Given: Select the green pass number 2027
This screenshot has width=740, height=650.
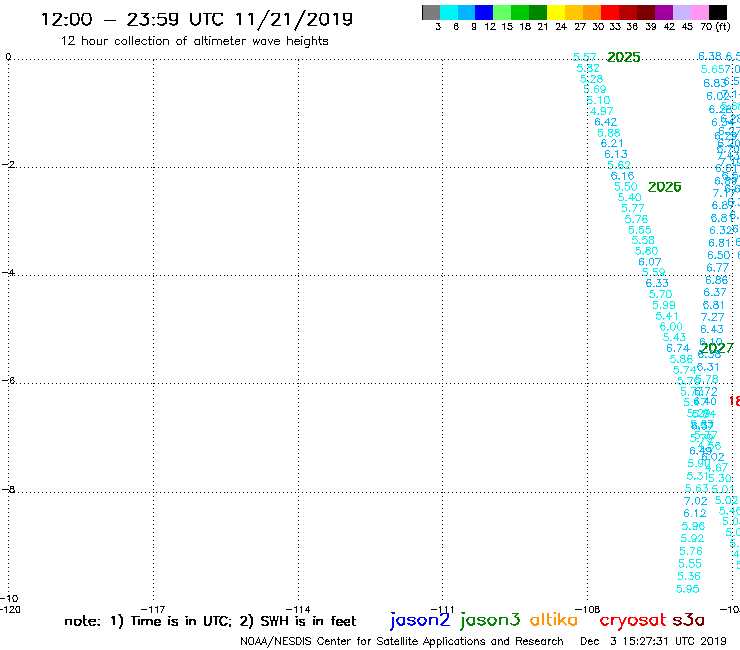Looking at the screenshot, I should 716,348.
